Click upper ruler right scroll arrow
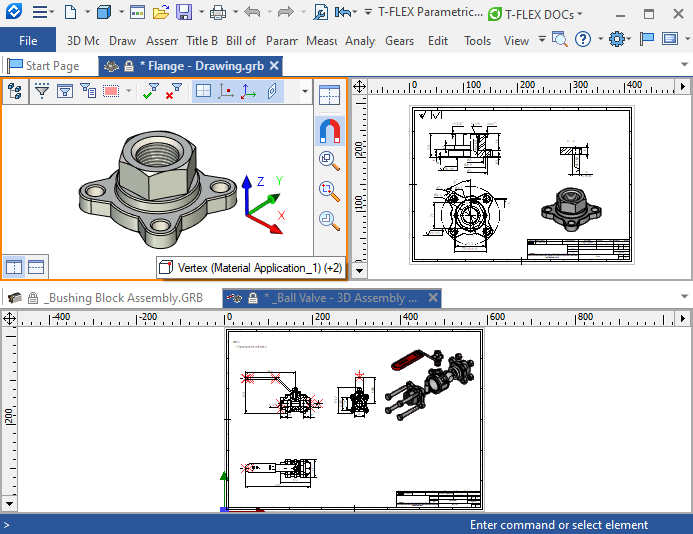Image resolution: width=693 pixels, height=534 pixels. [683, 86]
